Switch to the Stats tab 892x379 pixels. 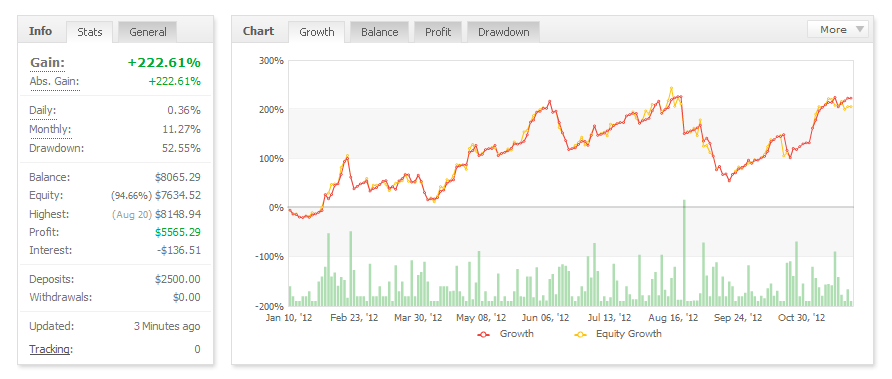[90, 32]
